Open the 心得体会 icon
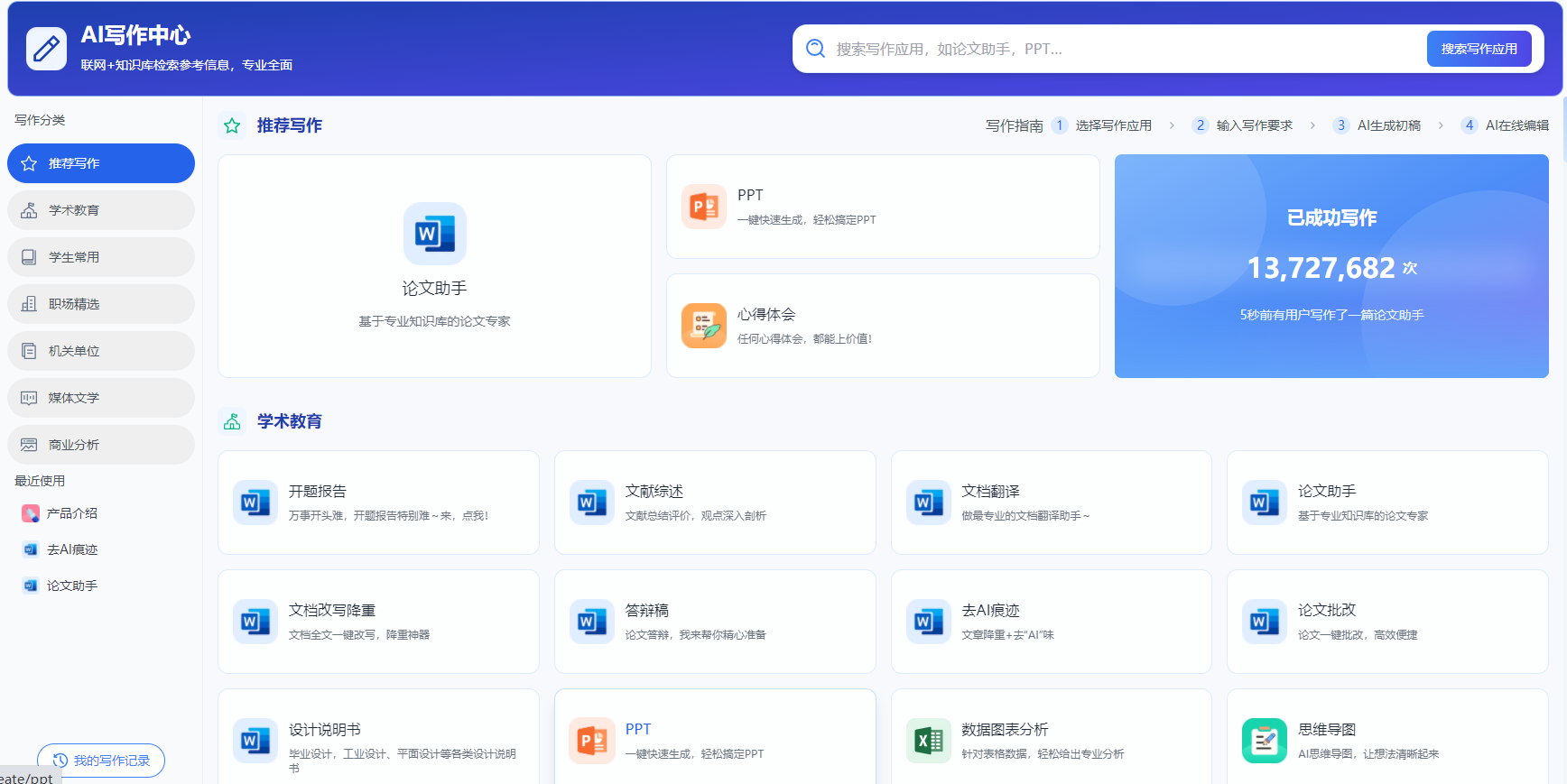 coord(704,326)
